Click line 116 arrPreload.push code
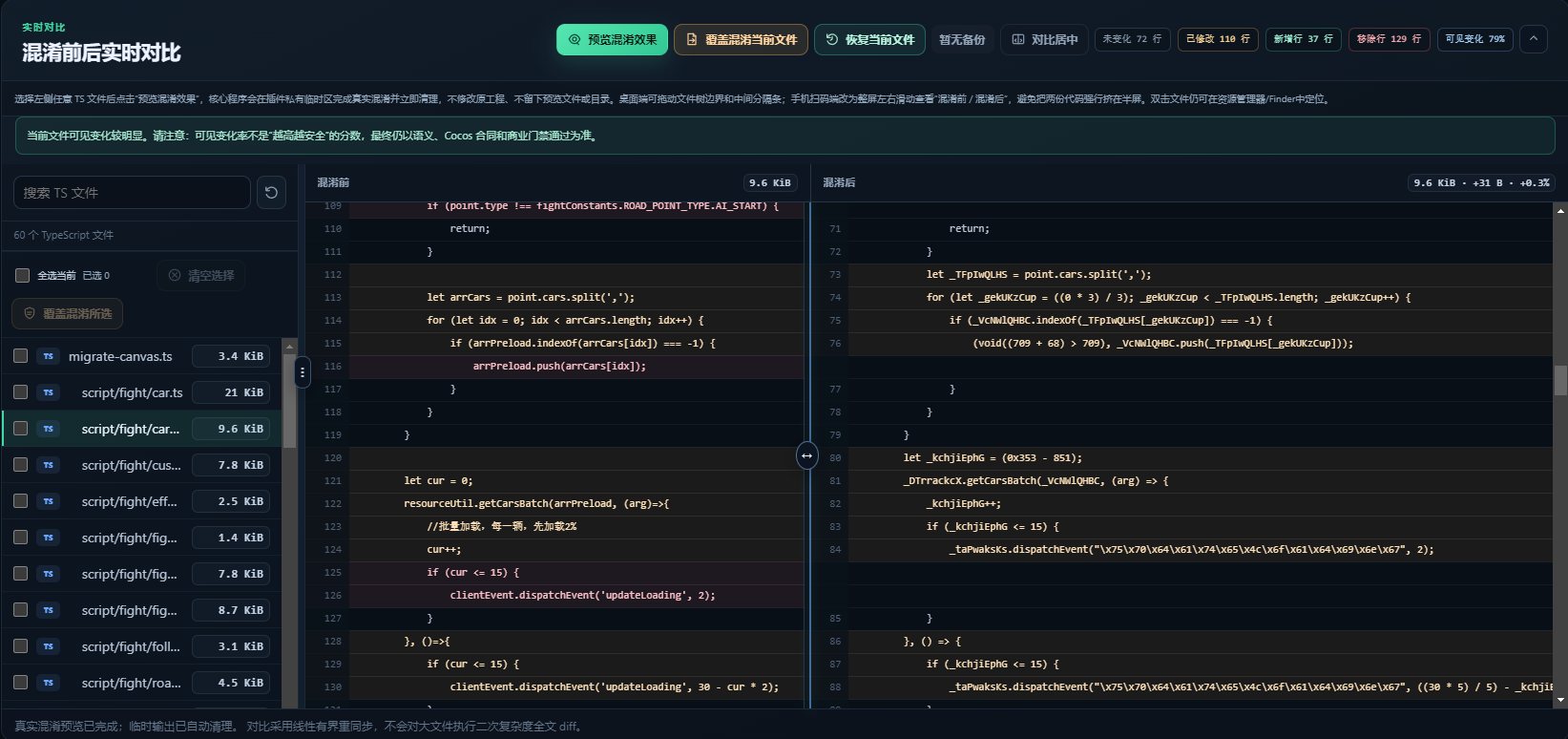 [x=559, y=366]
